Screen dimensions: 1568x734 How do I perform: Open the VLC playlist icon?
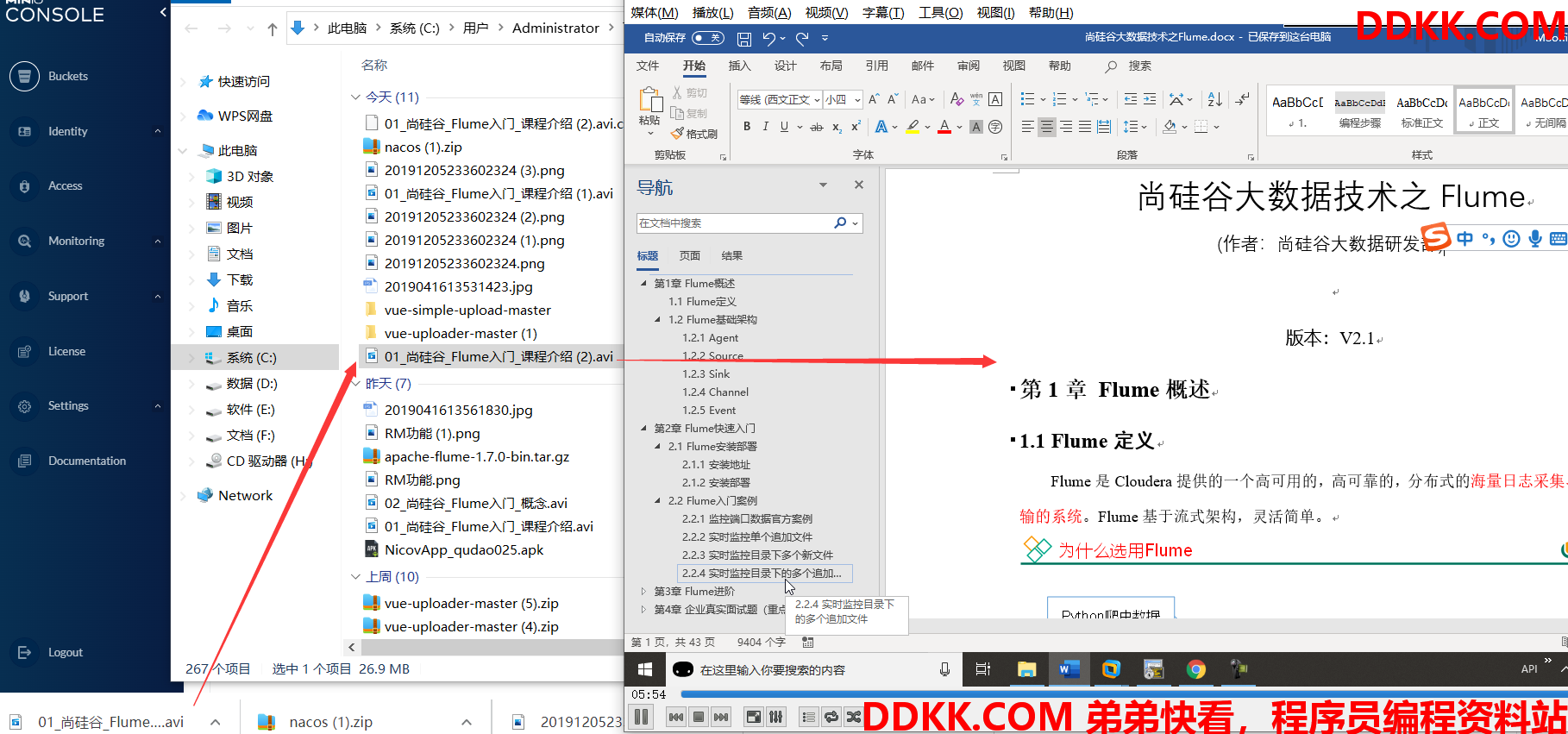tap(809, 717)
